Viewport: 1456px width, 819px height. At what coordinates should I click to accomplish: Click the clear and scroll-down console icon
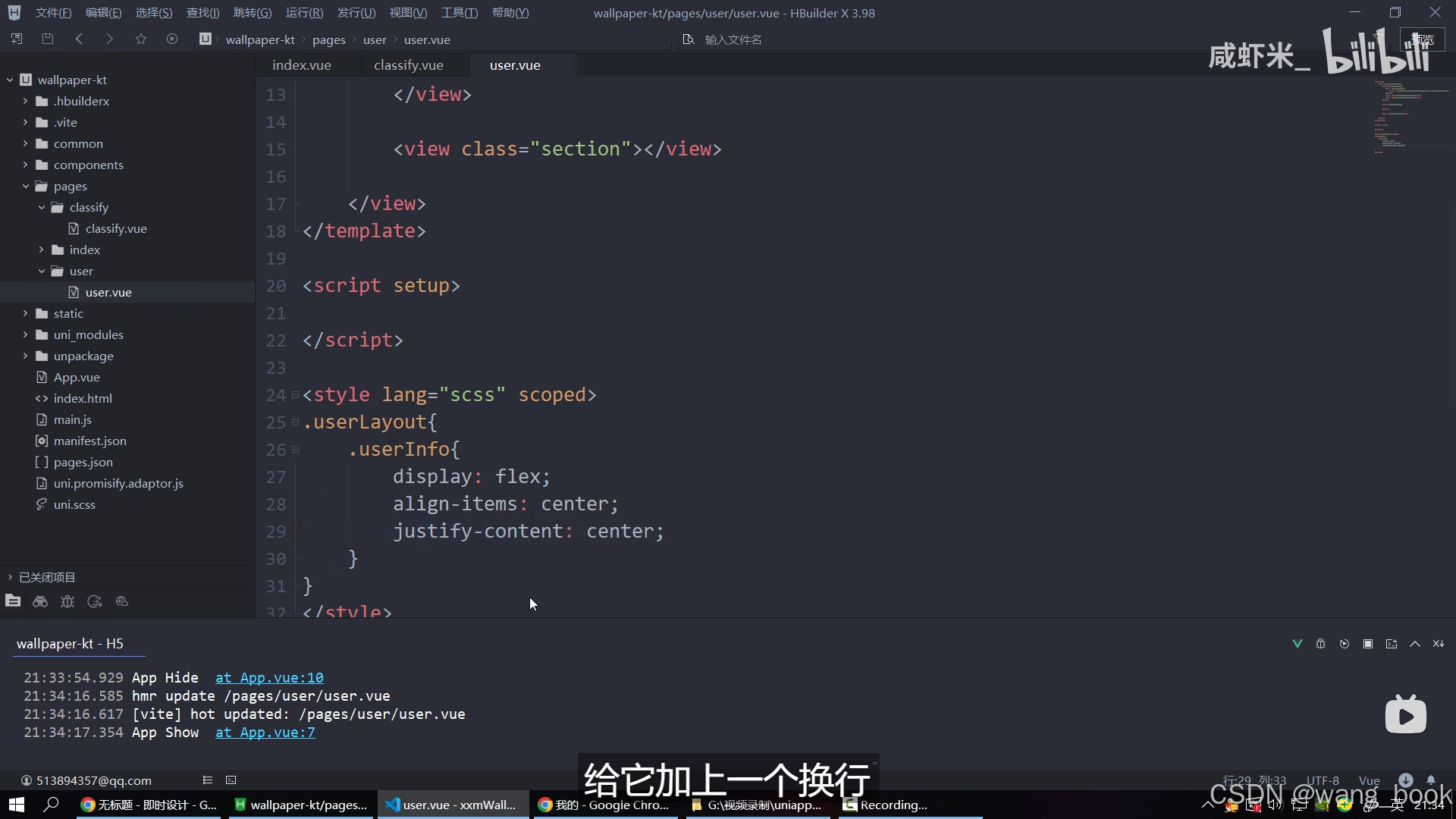click(x=1439, y=644)
